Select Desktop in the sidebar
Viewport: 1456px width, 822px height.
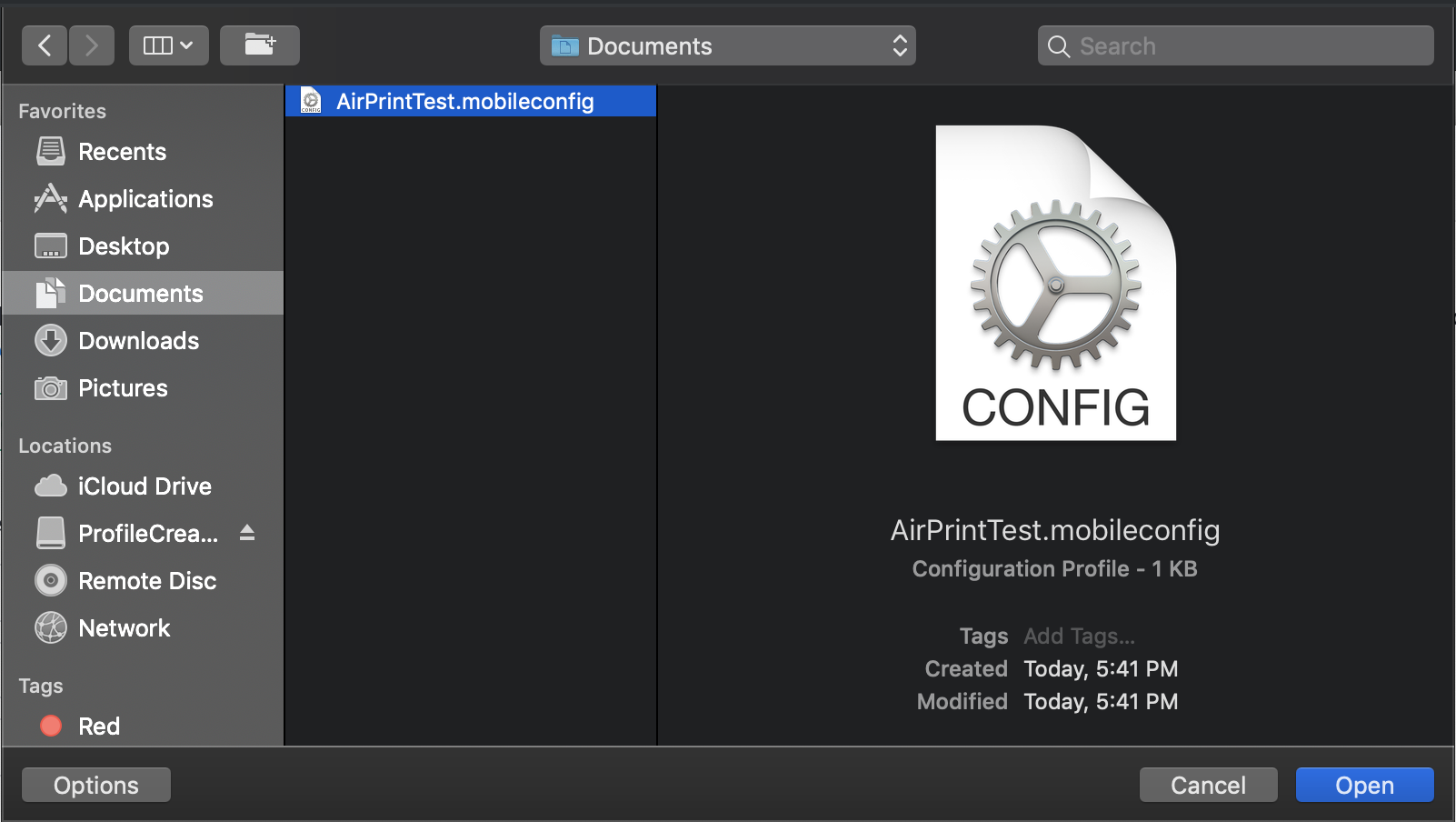pyautogui.click(x=143, y=246)
